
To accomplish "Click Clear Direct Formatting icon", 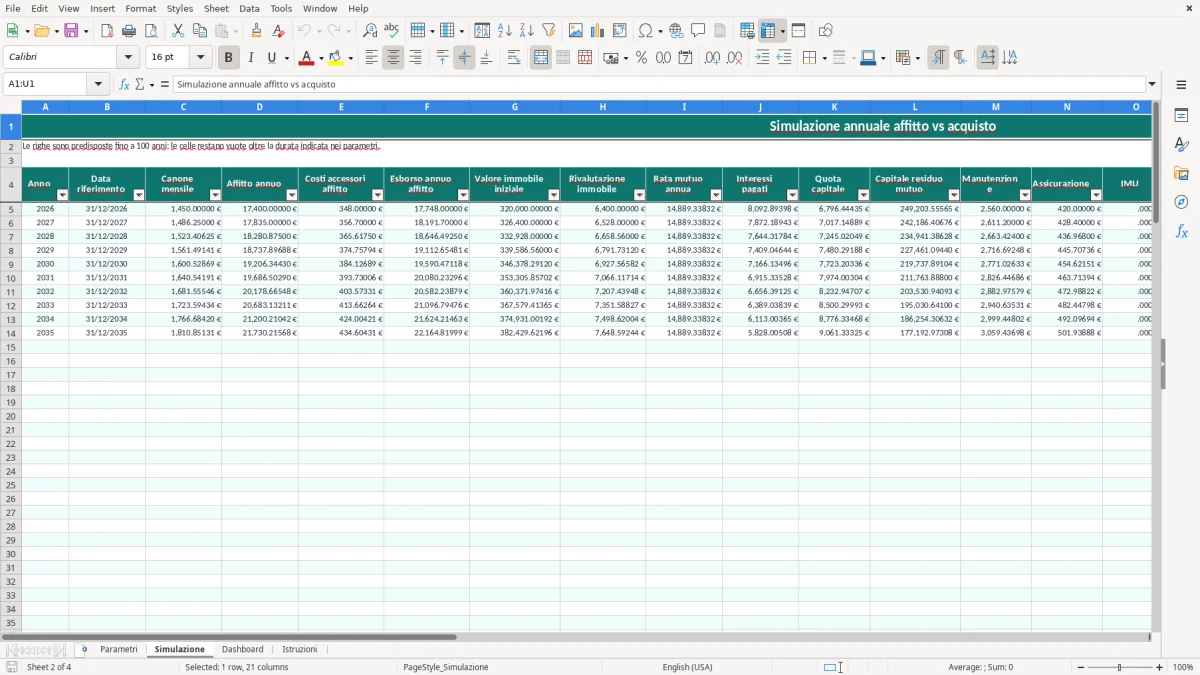I will point(278,31).
